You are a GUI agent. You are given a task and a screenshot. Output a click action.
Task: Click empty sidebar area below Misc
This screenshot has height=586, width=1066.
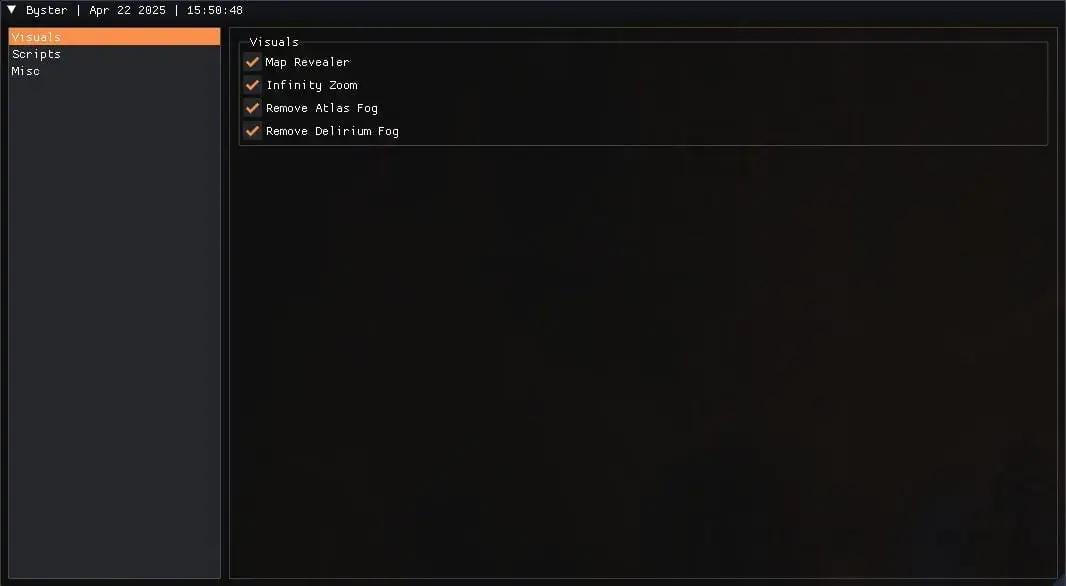[114, 326]
